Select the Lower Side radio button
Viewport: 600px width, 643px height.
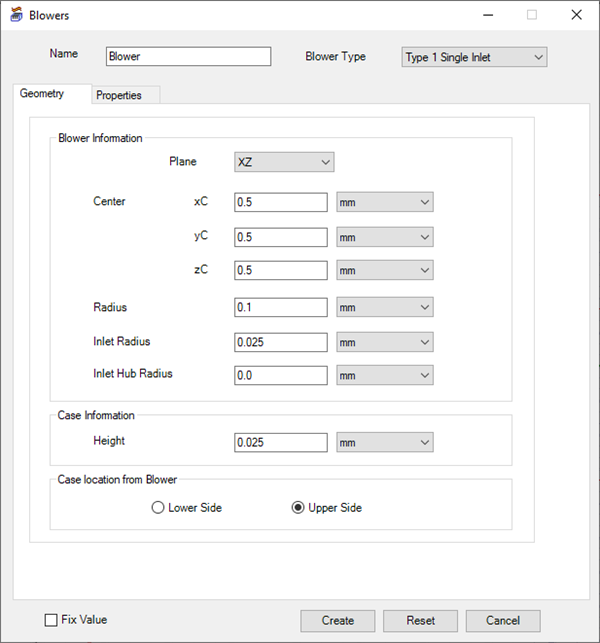(x=157, y=508)
